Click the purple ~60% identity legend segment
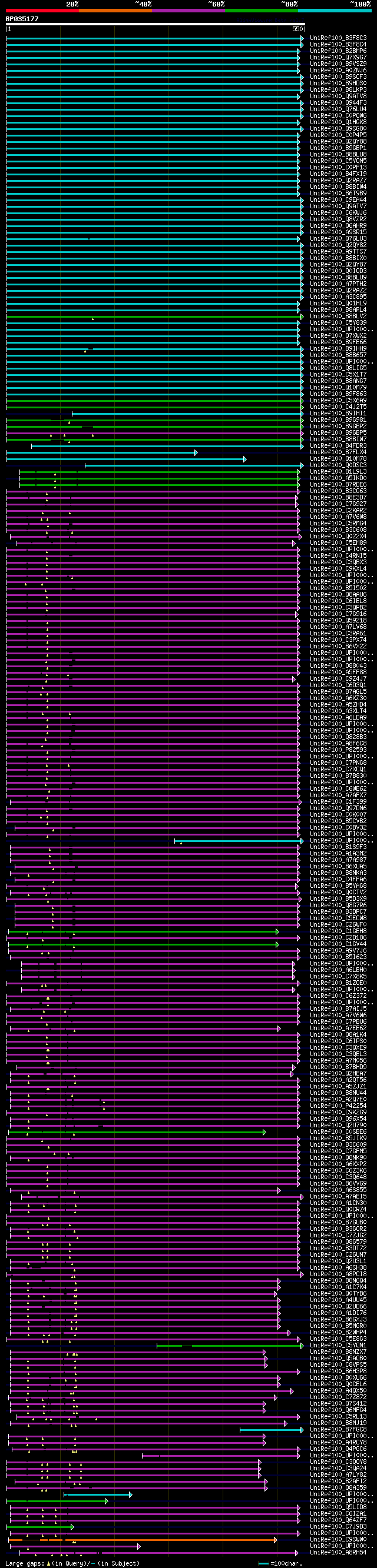The height and width of the screenshot is (1568, 377). click(x=188, y=11)
